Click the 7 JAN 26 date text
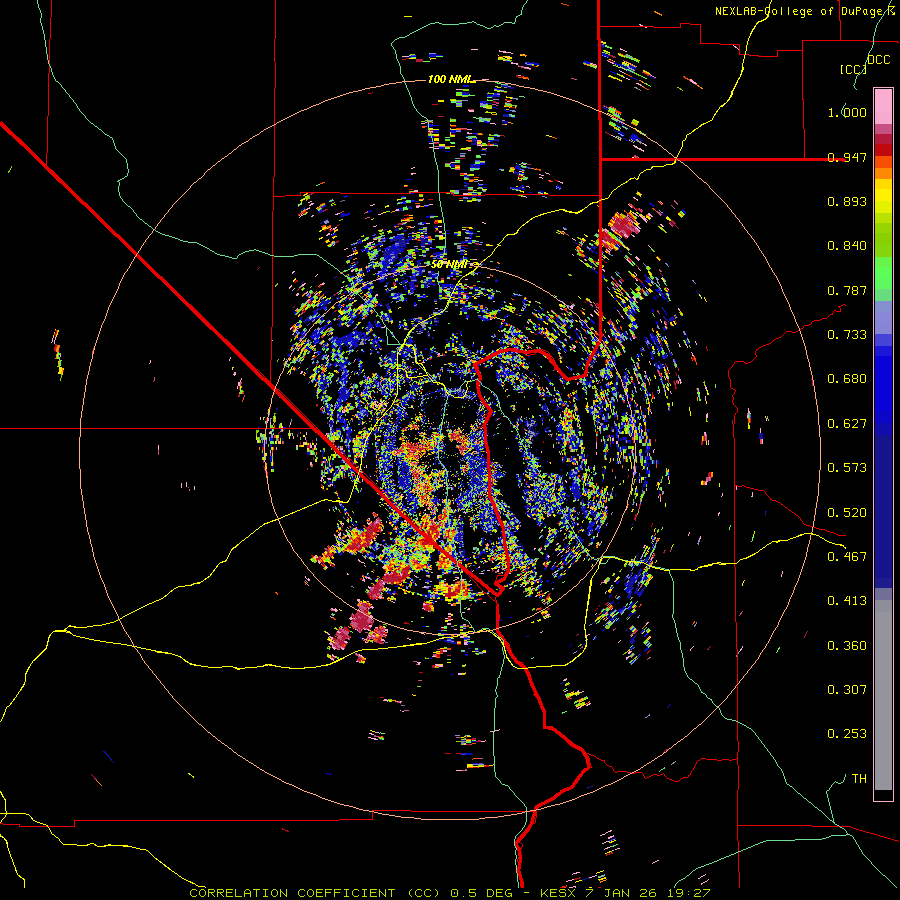This screenshot has width=900, height=900. [619, 893]
